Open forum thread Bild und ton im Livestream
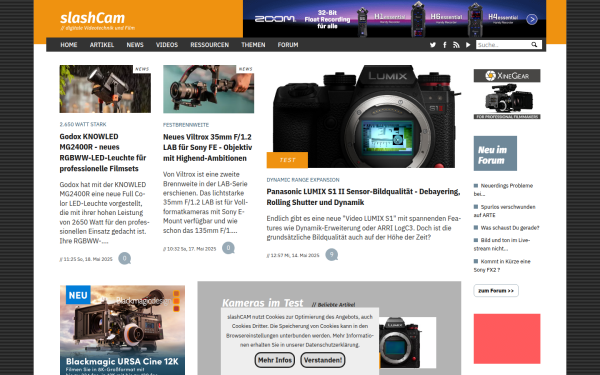The width and height of the screenshot is (600, 375). 502,244
